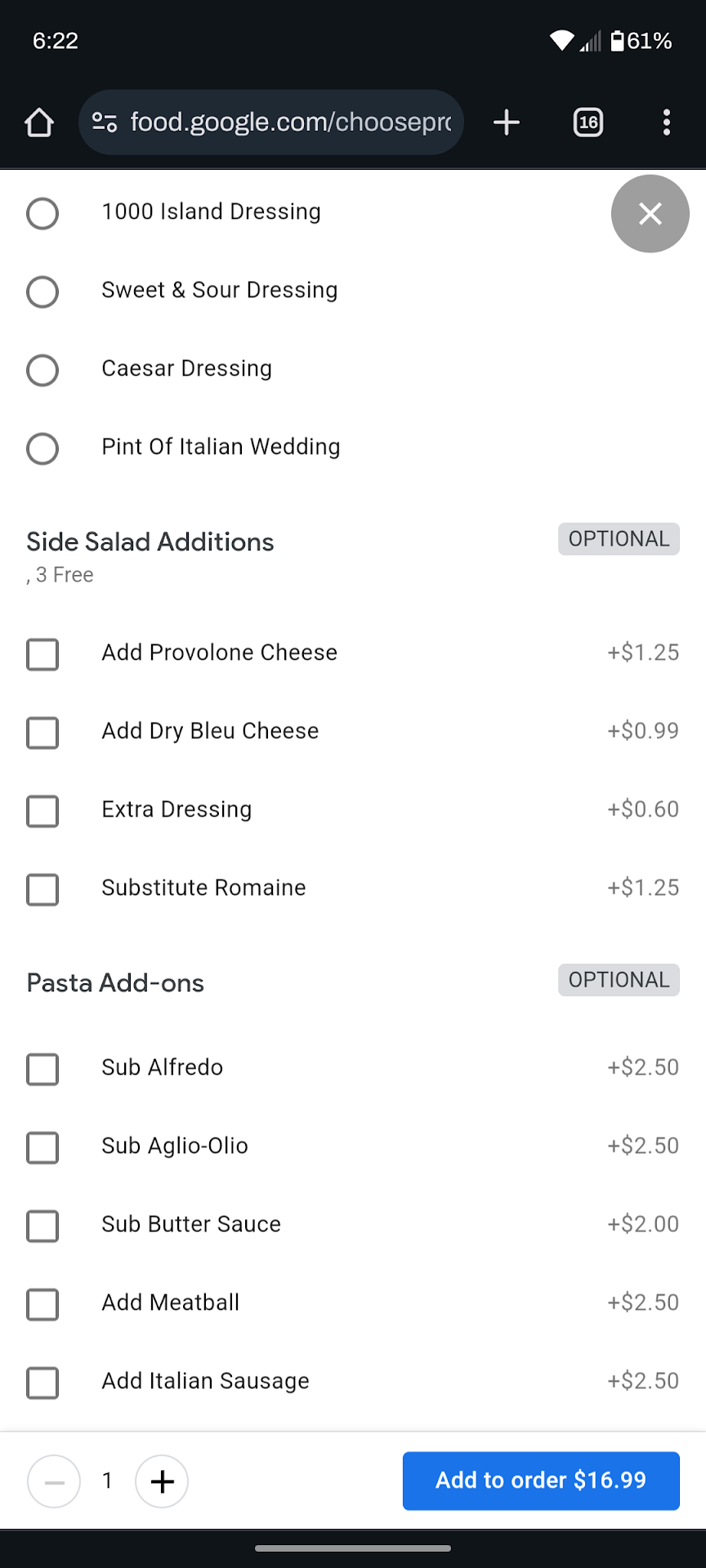Decrease item quantity with minus button
Viewport: 706px width, 1568px height.
(54, 1481)
